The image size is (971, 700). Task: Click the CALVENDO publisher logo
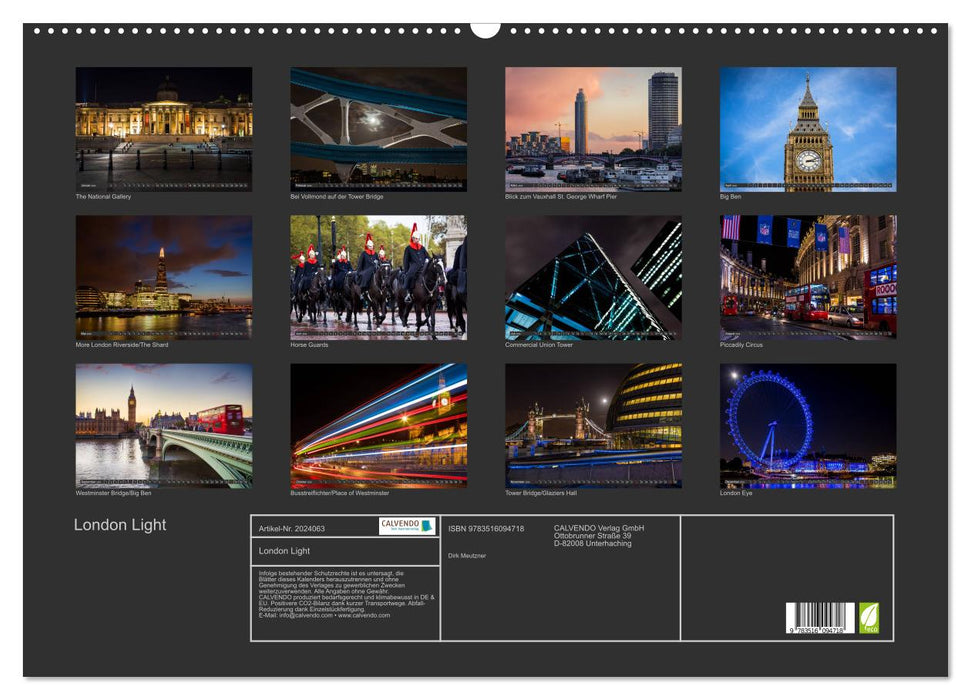click(x=399, y=525)
